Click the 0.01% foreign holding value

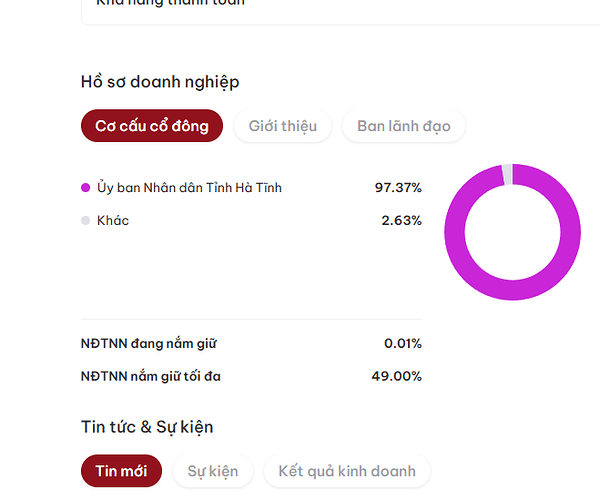click(403, 344)
